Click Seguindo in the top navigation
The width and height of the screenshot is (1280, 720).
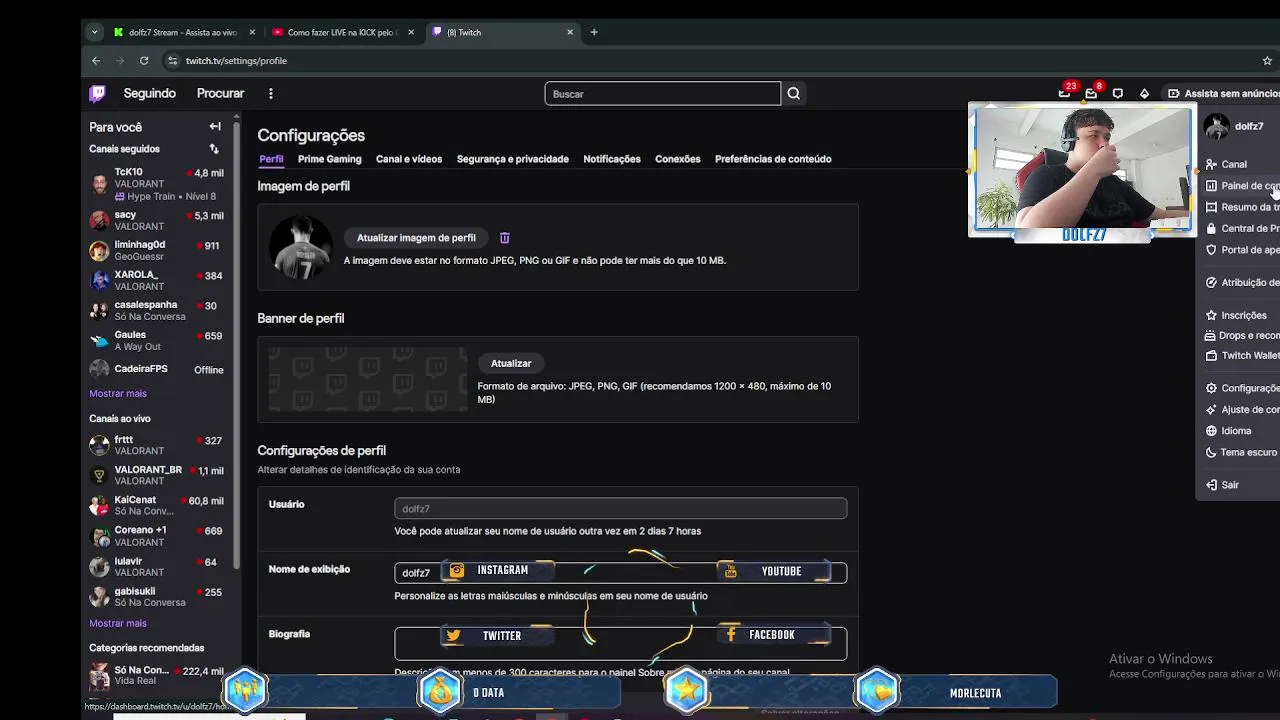150,94
